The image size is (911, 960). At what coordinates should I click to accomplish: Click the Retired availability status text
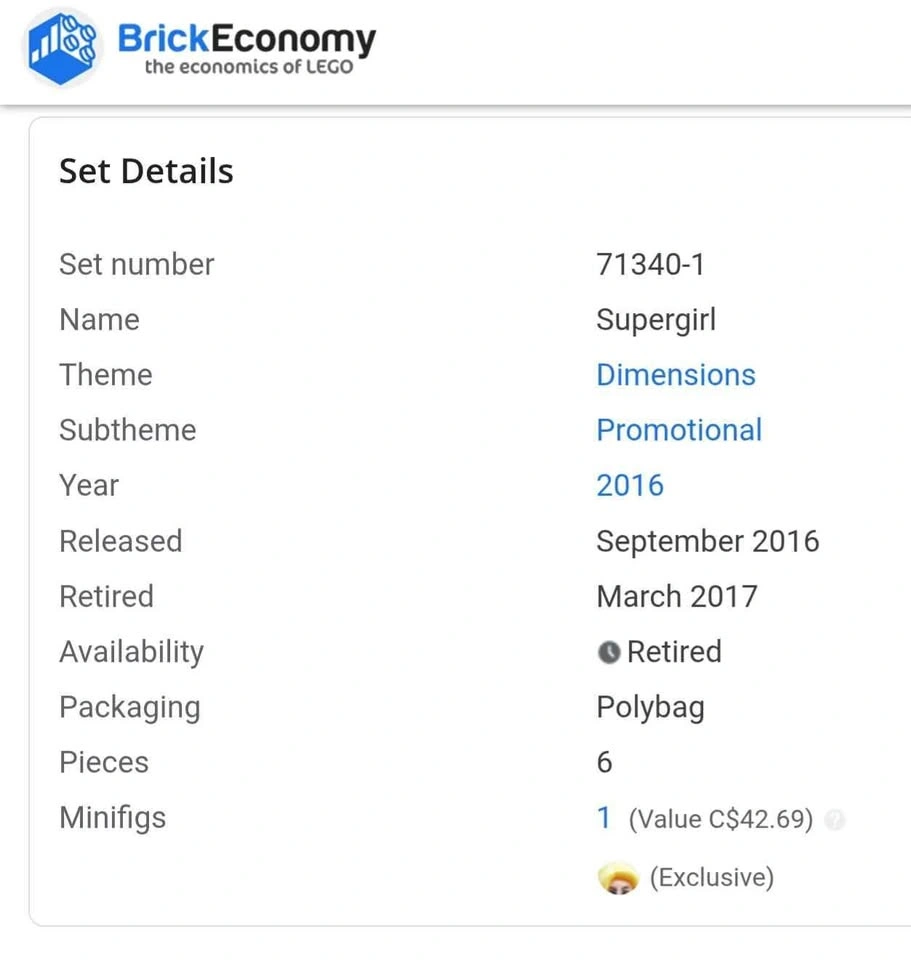673,652
